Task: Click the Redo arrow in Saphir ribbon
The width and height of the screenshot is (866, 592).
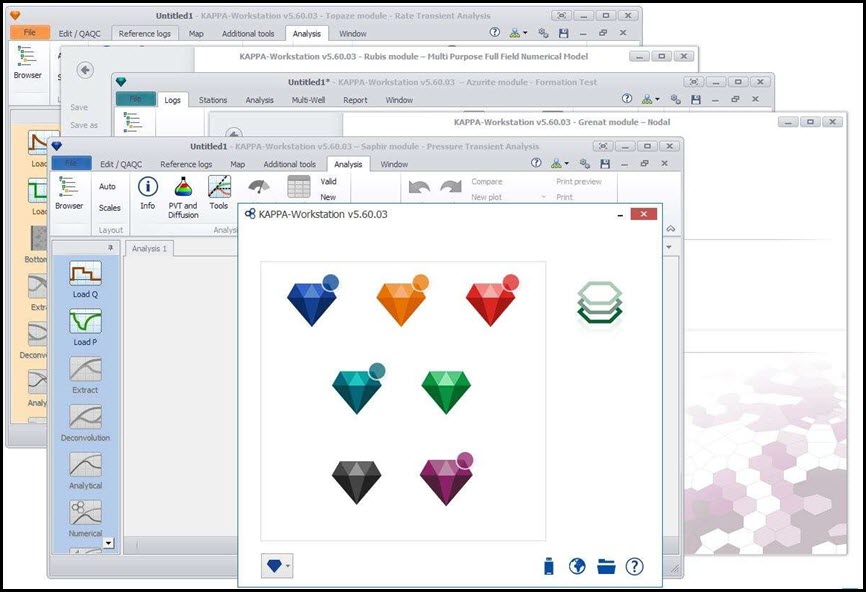Action: 451,187
